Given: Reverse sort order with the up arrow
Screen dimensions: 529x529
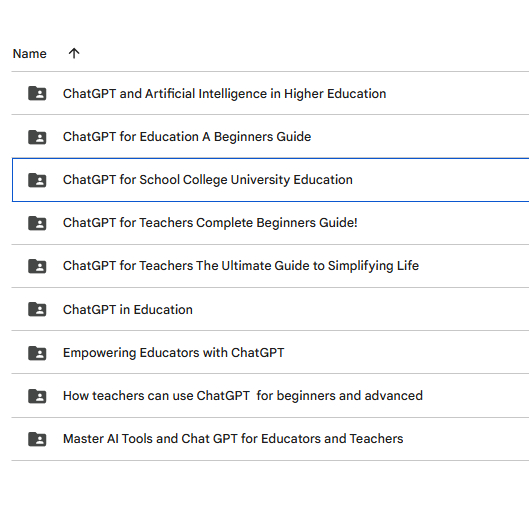Looking at the screenshot, I should pos(74,53).
